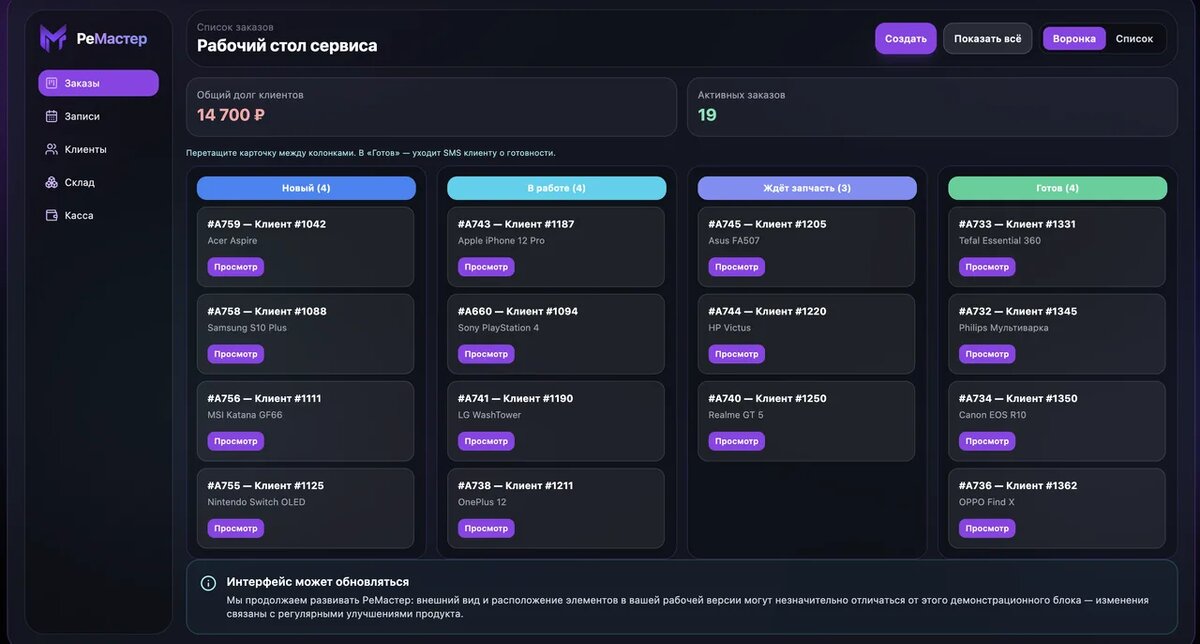Viewport: 1200px width, 644px height.
Task: Select card title #A741 — Клиент #1190
Action: (x=516, y=398)
